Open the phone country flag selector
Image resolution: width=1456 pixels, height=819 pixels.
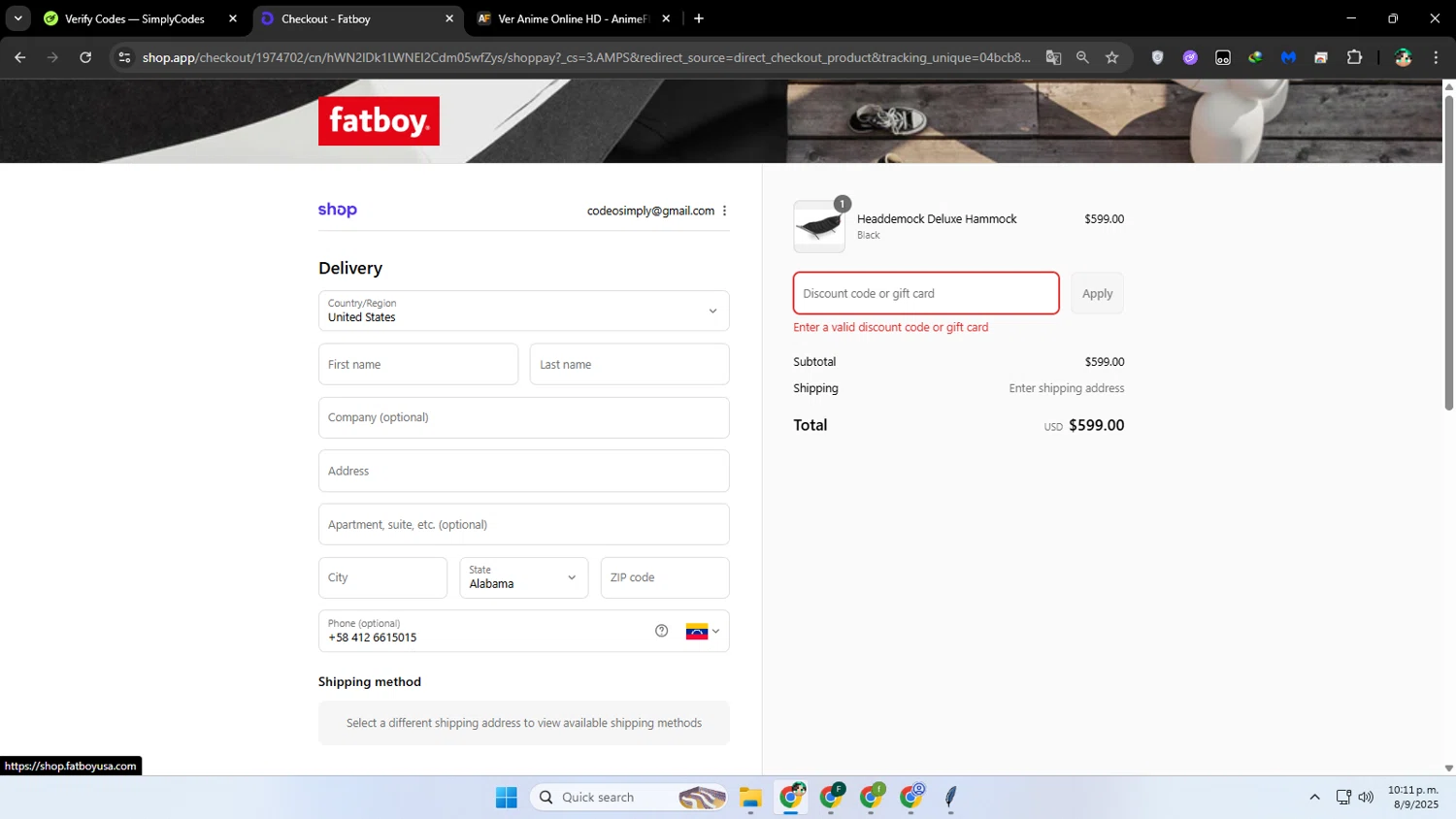[703, 632]
